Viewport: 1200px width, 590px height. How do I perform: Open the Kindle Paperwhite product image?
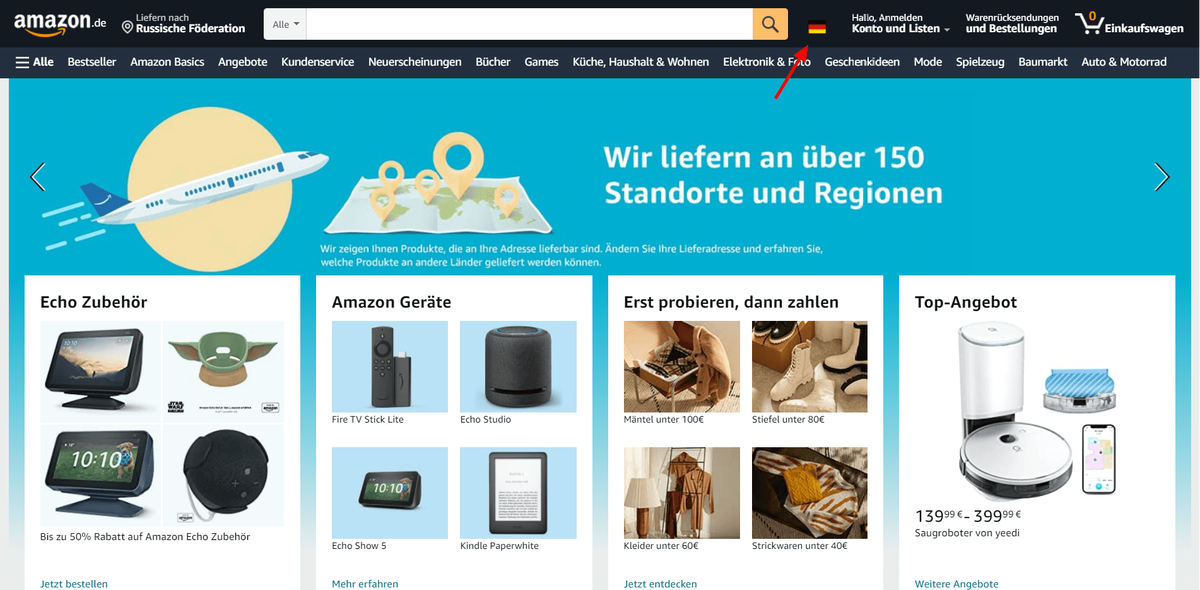pos(518,492)
